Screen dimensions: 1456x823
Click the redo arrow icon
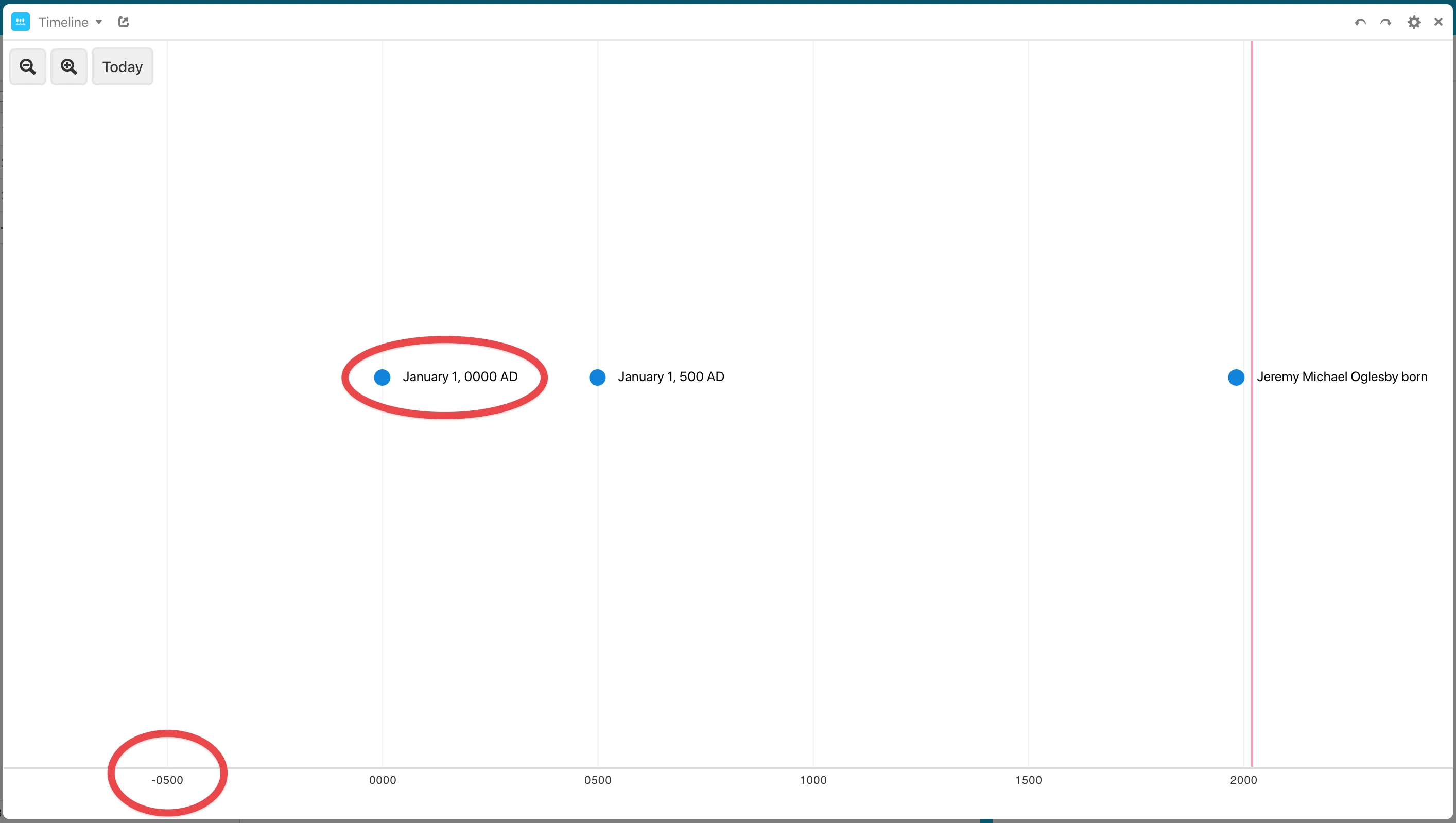tap(1385, 23)
